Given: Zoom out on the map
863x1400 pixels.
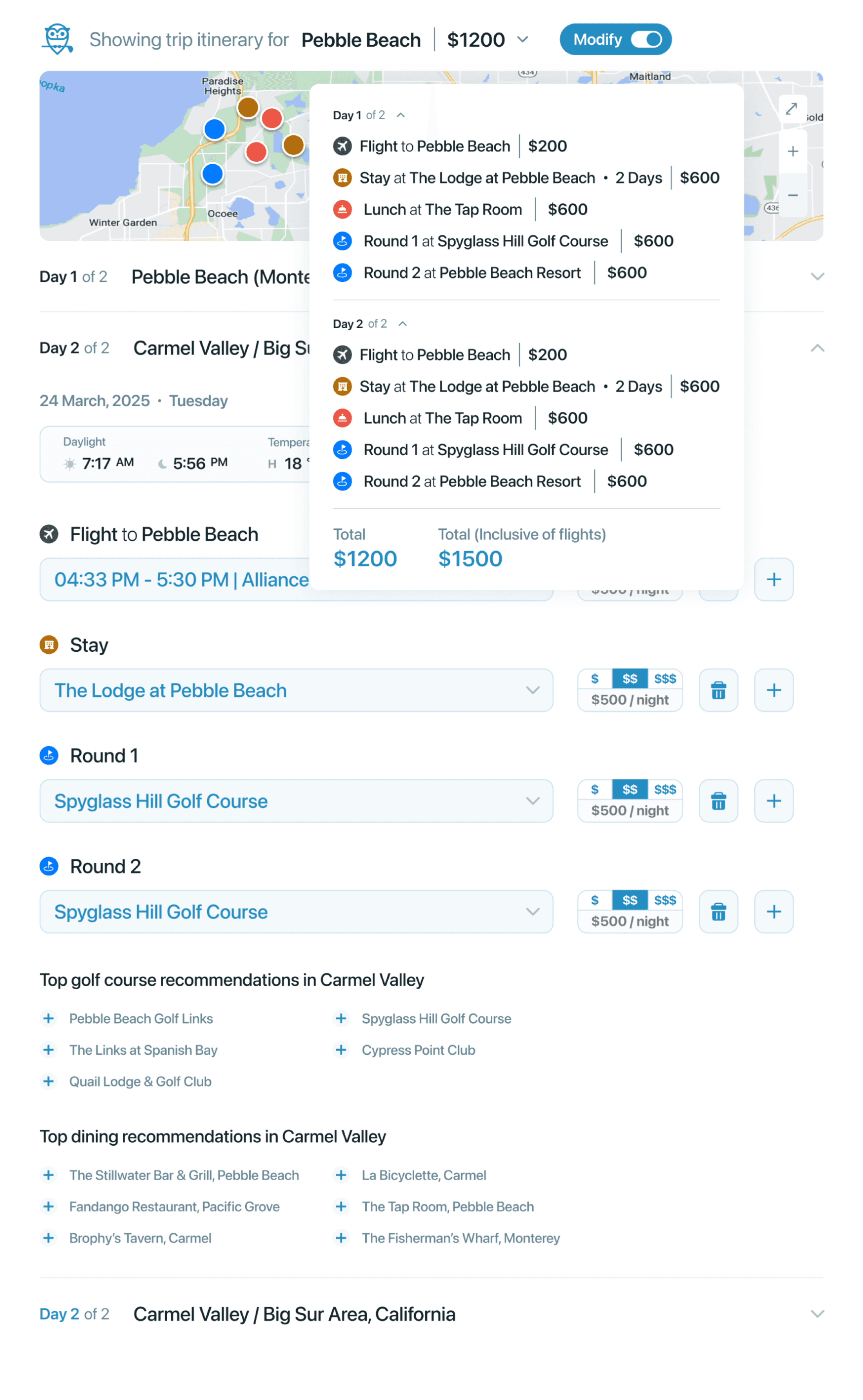Looking at the screenshot, I should [793, 195].
